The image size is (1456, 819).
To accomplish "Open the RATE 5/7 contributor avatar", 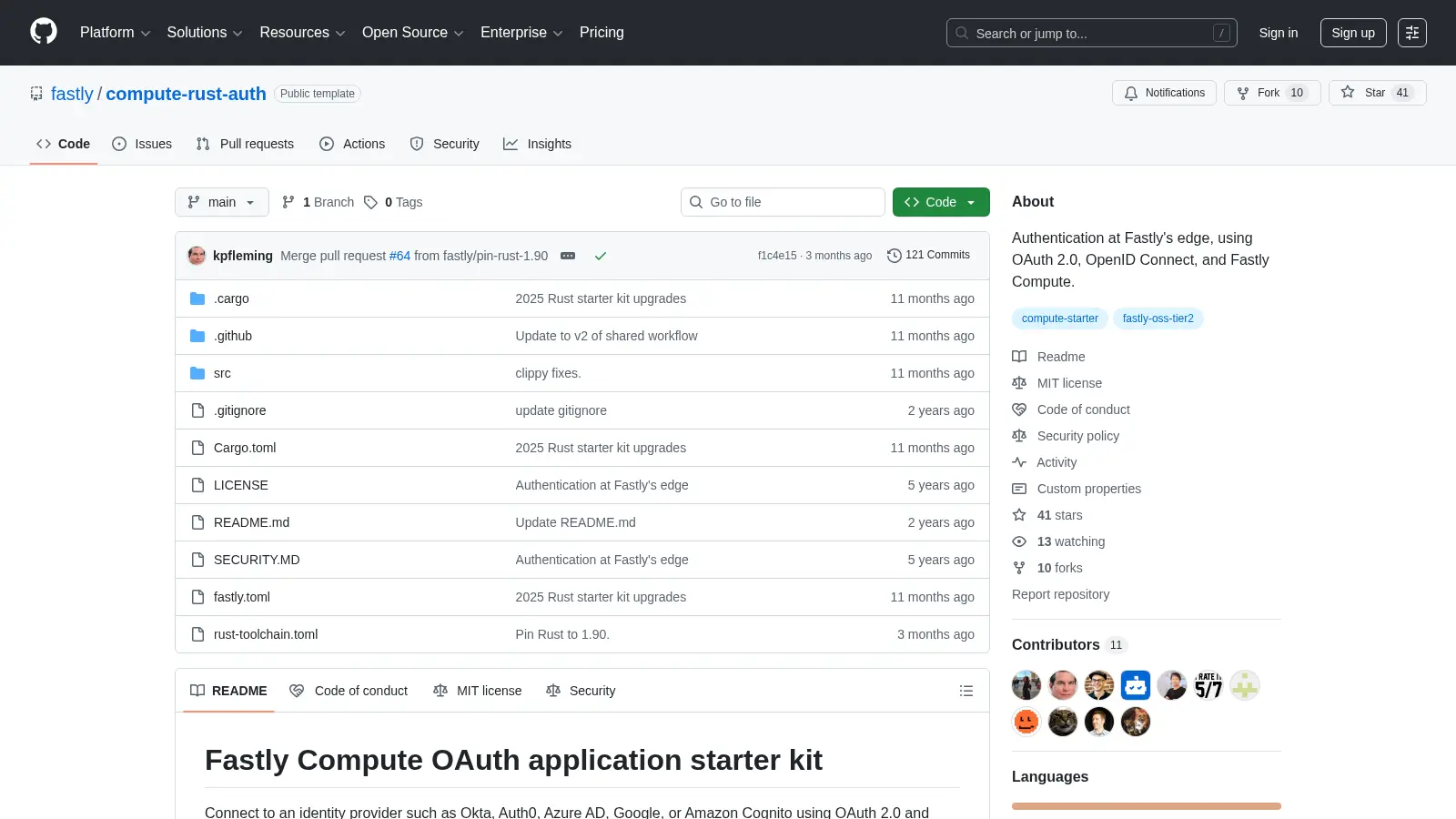I will point(1208,685).
